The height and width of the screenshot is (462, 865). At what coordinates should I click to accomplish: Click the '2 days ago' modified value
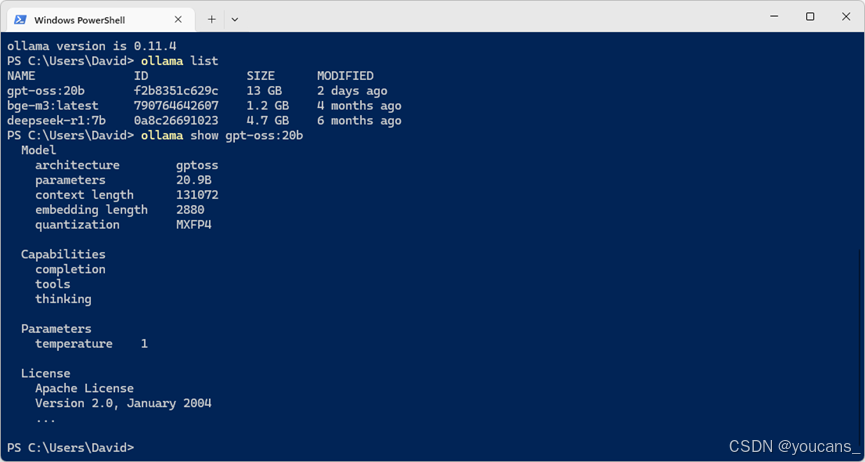(352, 91)
